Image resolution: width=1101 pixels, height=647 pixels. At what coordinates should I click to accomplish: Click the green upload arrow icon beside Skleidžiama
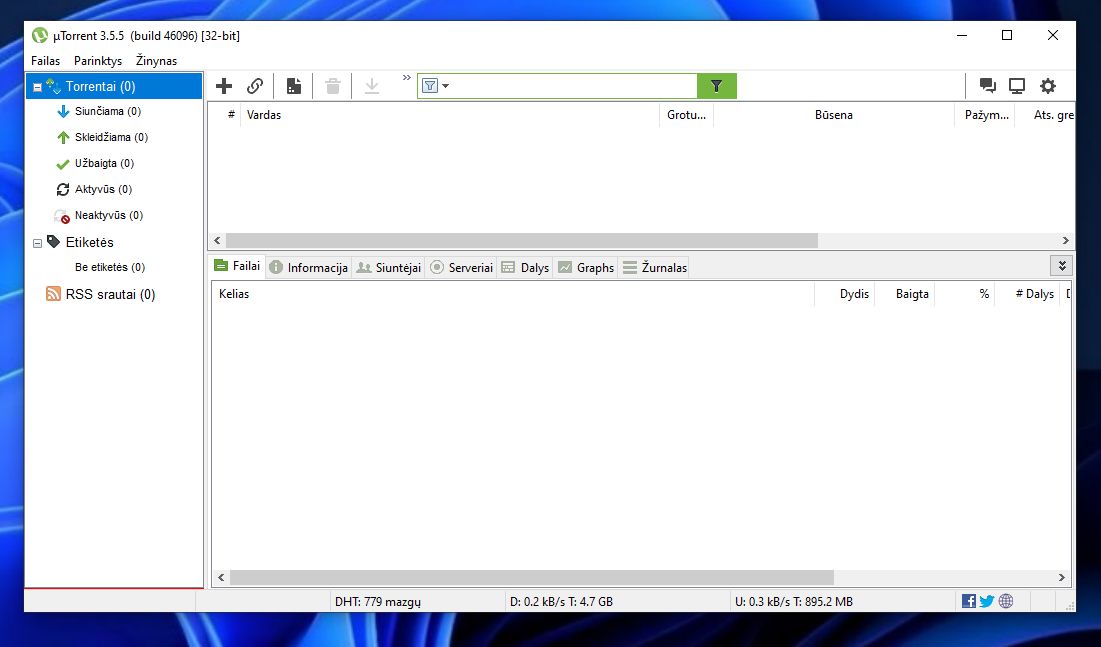click(x=63, y=137)
